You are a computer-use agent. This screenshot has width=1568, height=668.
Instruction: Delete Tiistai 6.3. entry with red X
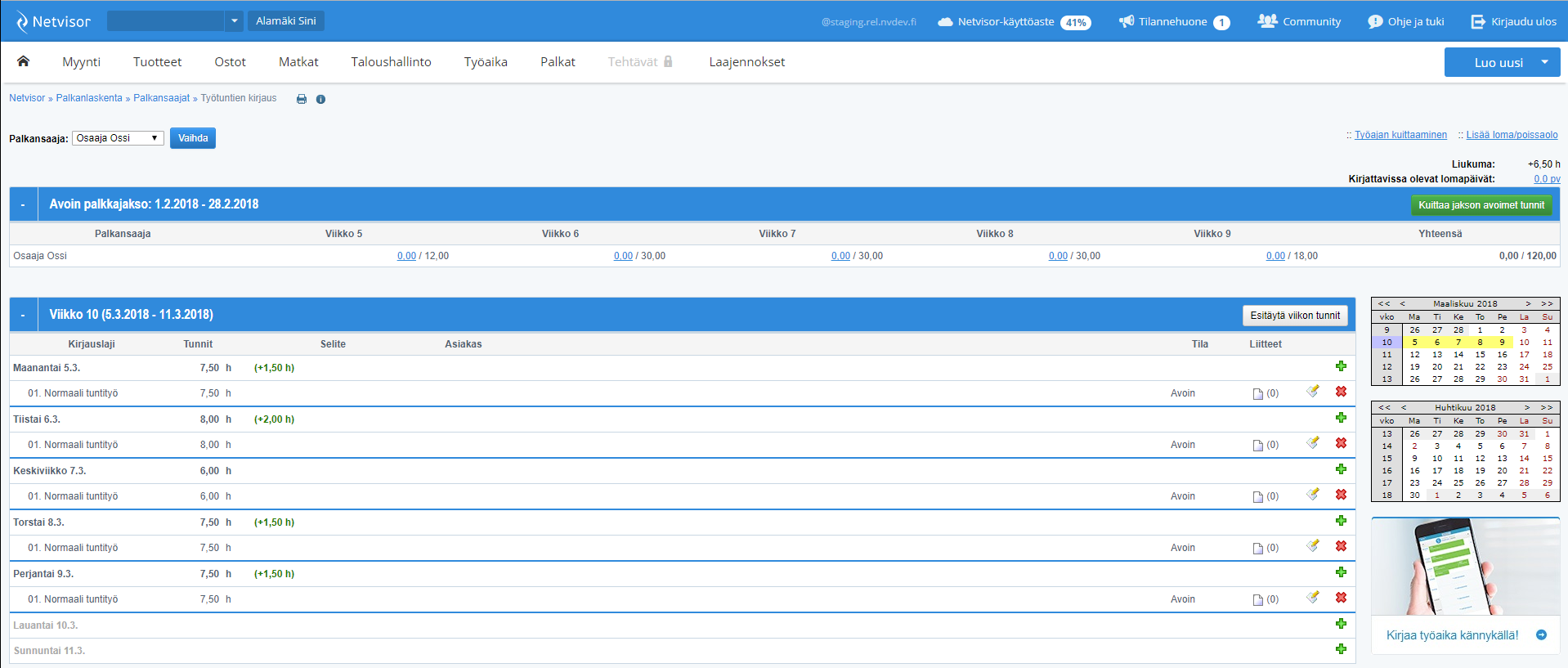(1341, 443)
